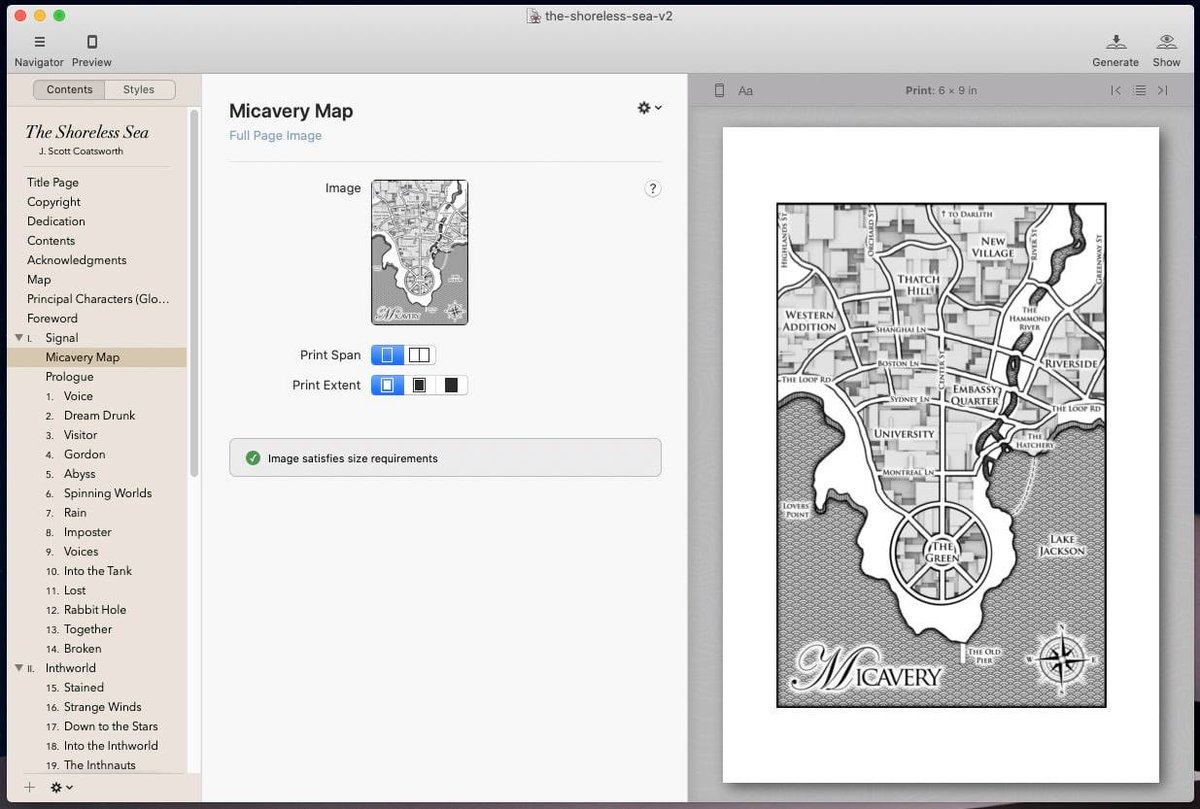
Task: Click the help question mark button
Action: coord(652,189)
